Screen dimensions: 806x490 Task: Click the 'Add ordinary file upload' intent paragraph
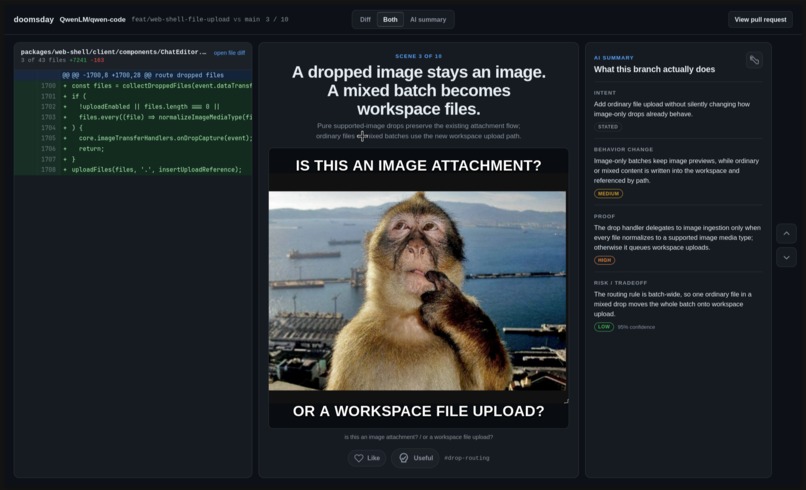(672, 109)
